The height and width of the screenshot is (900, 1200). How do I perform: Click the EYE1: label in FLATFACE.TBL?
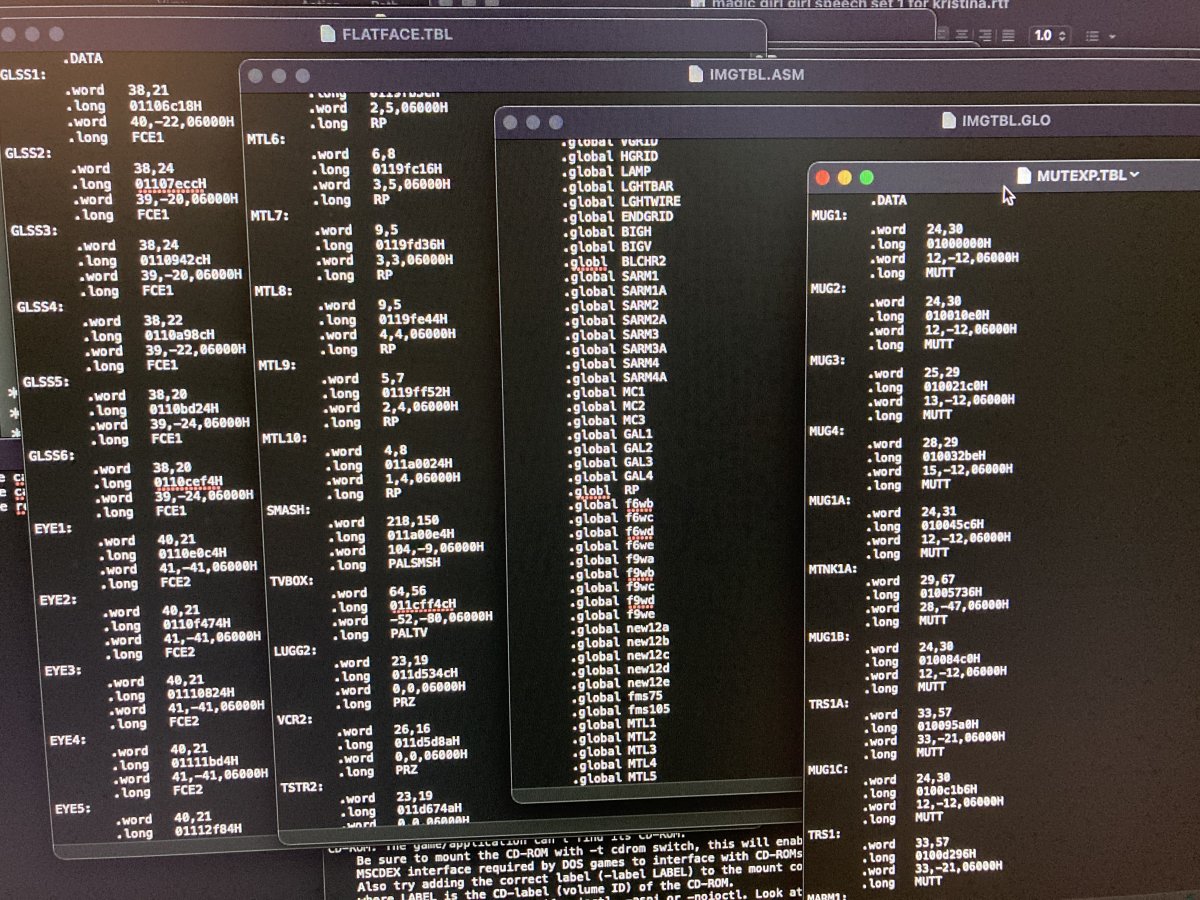coord(53,528)
